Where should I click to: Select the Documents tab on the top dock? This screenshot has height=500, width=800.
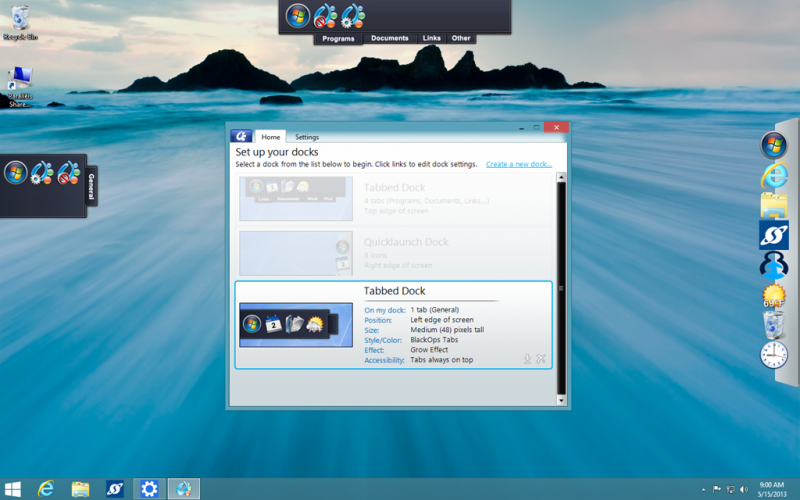pos(390,39)
